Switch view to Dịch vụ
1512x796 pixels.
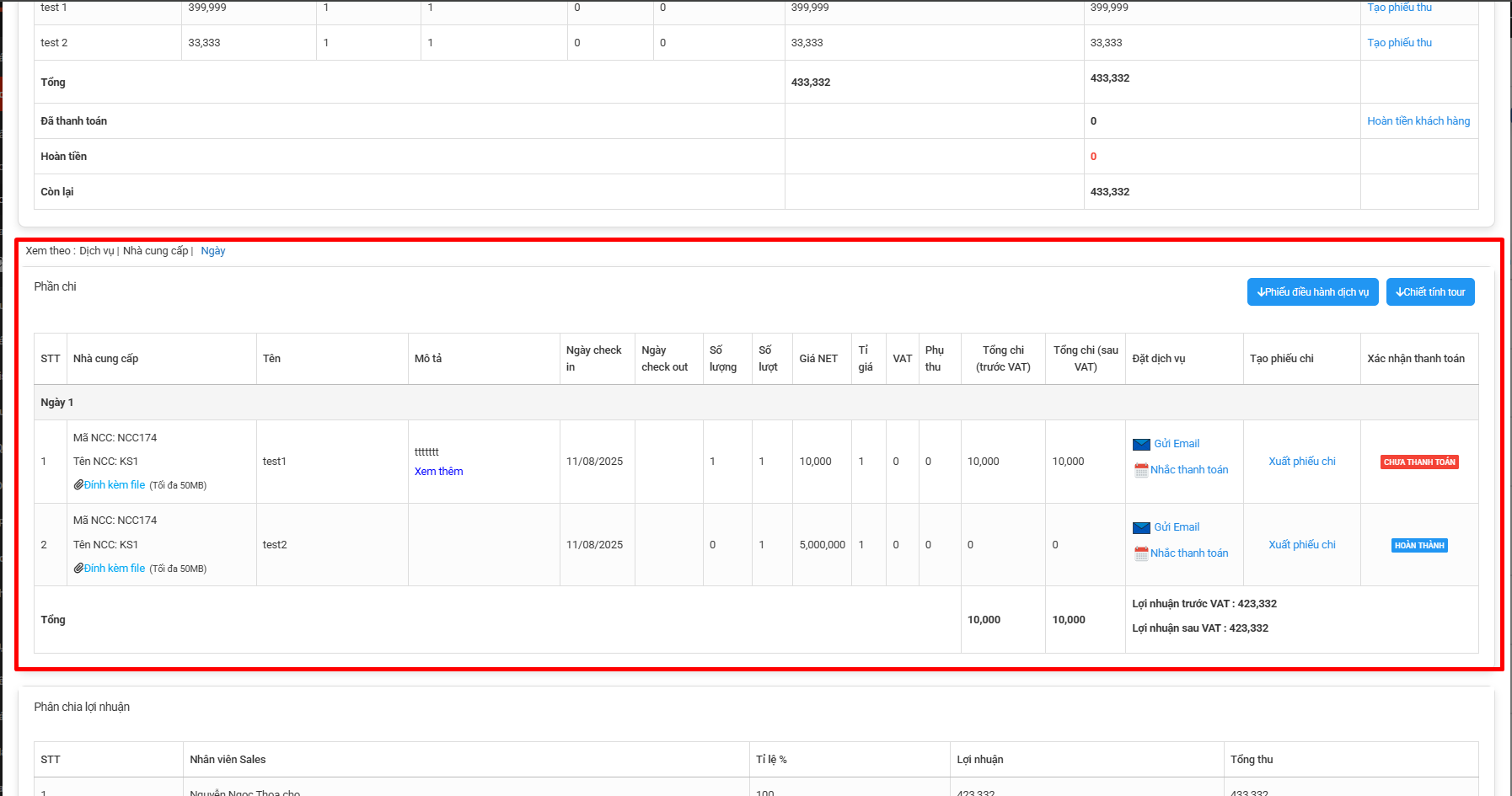coord(96,251)
